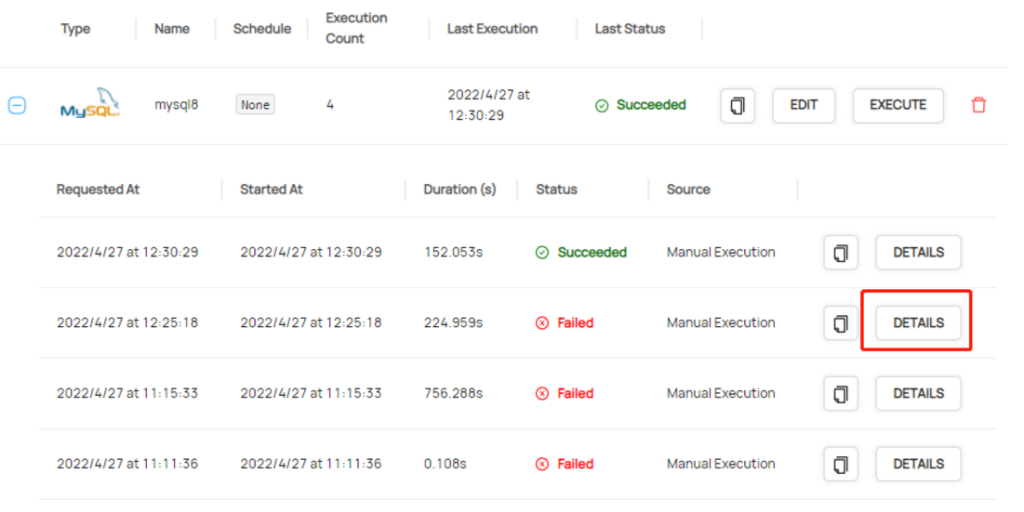Delete the mysql8 job with trash icon

point(979,105)
